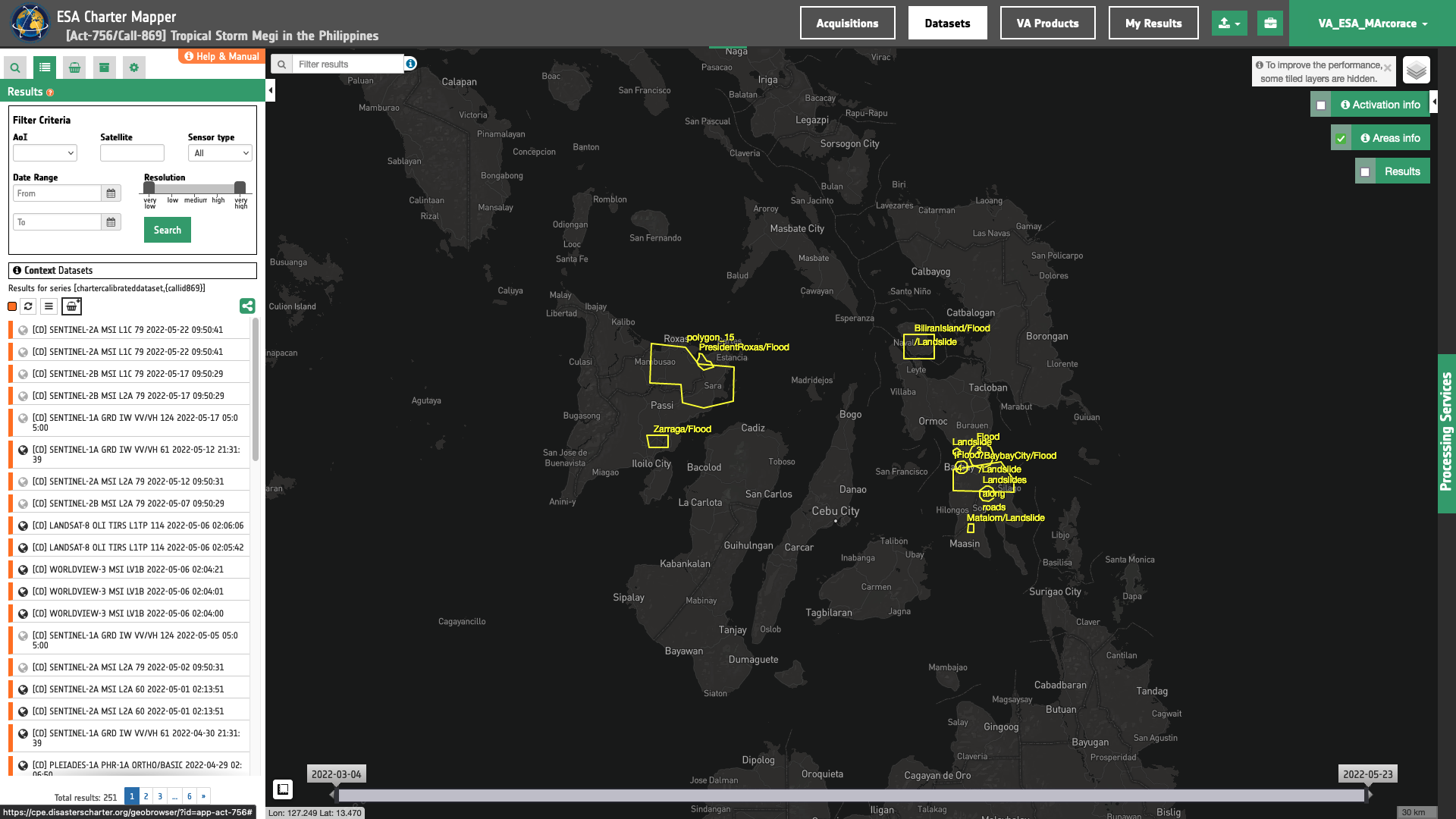This screenshot has width=1456, height=819.
Task: Open the Sensor type dropdown
Action: point(220,153)
